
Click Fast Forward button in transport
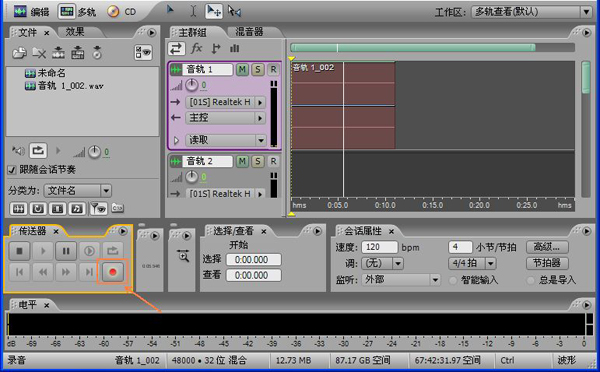[x=66, y=272]
